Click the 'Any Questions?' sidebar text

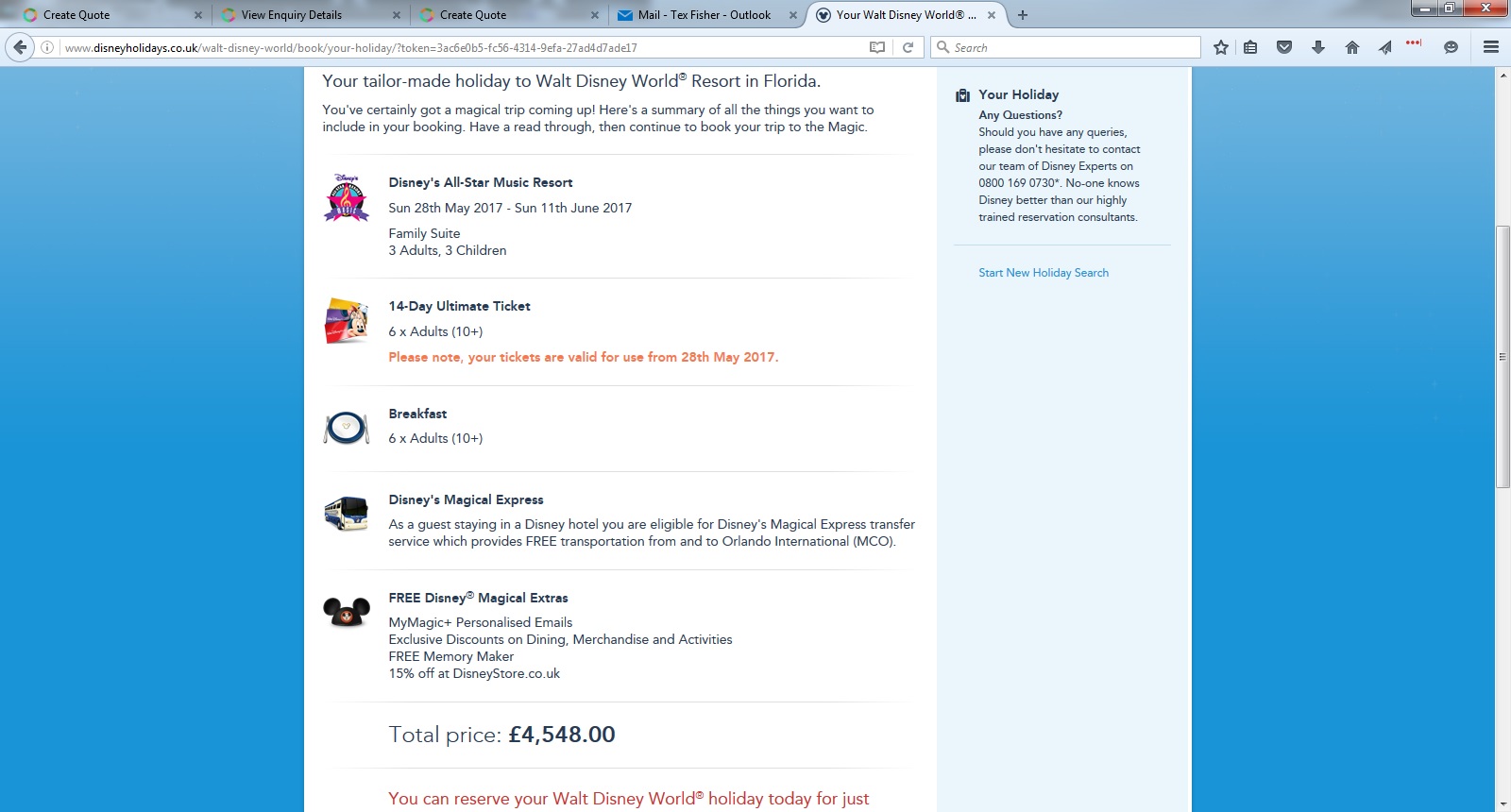1021,115
